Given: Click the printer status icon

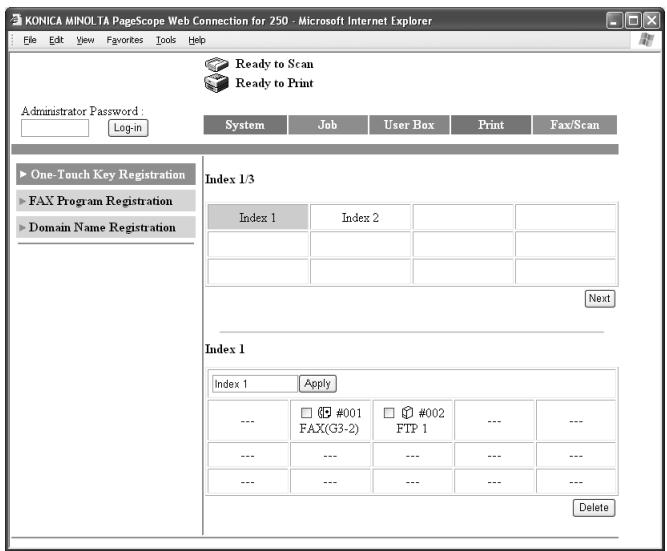Looking at the screenshot, I should point(217,83).
